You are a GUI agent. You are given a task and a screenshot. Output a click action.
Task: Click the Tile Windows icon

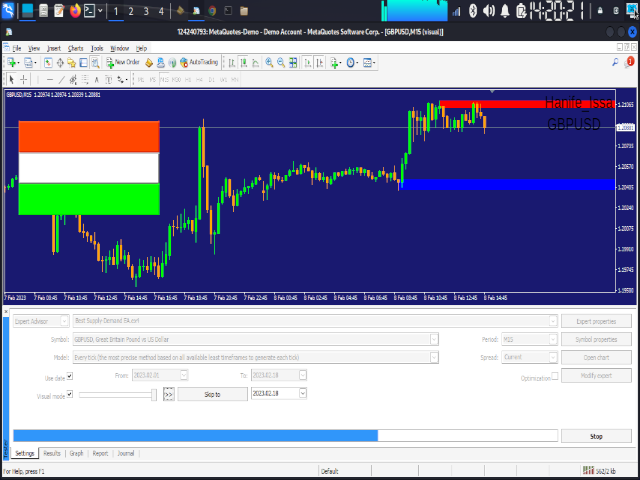293,62
